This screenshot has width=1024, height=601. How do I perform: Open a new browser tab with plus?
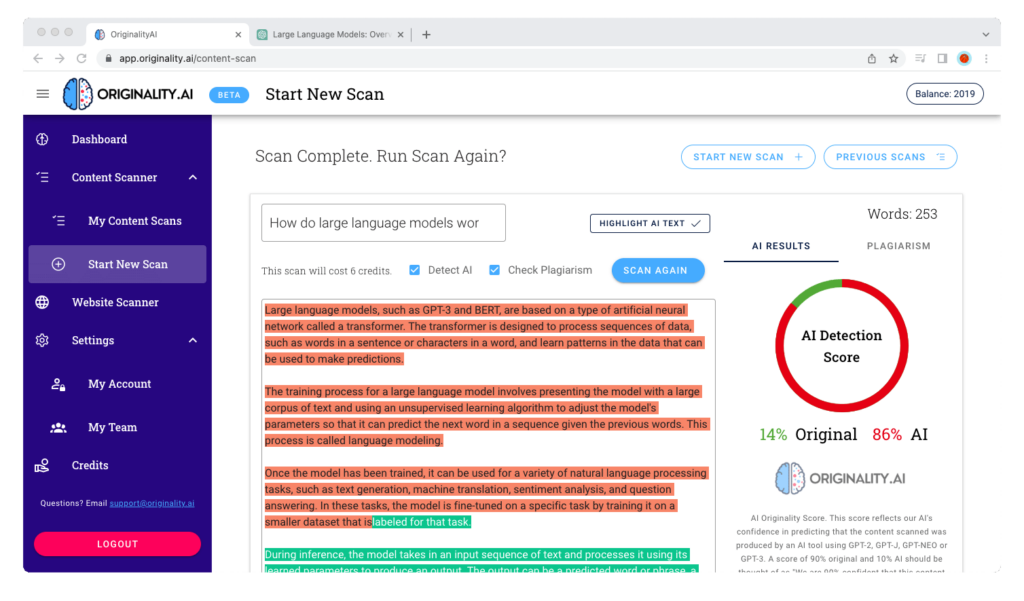coord(426,35)
